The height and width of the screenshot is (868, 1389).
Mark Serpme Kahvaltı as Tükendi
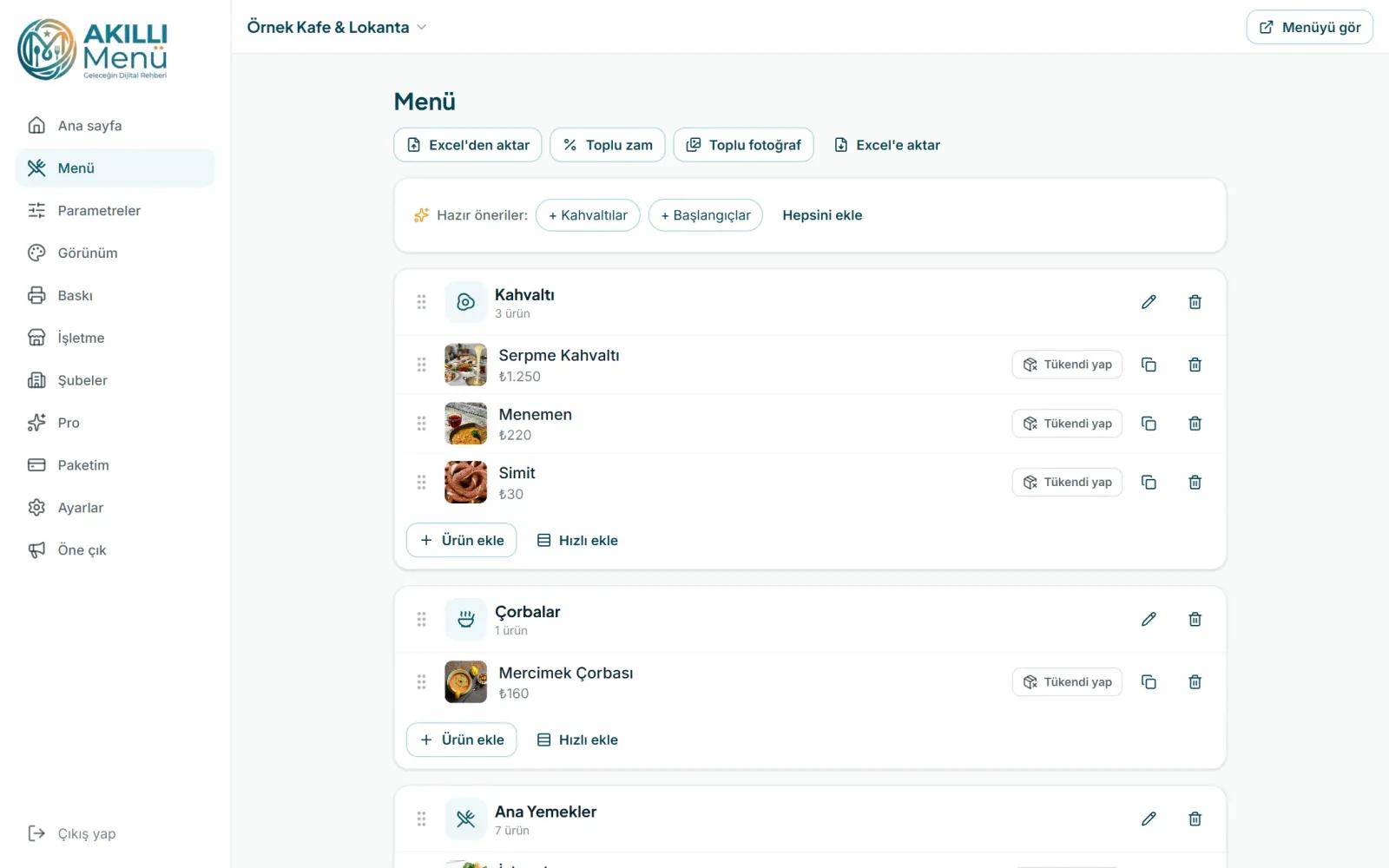(x=1067, y=365)
